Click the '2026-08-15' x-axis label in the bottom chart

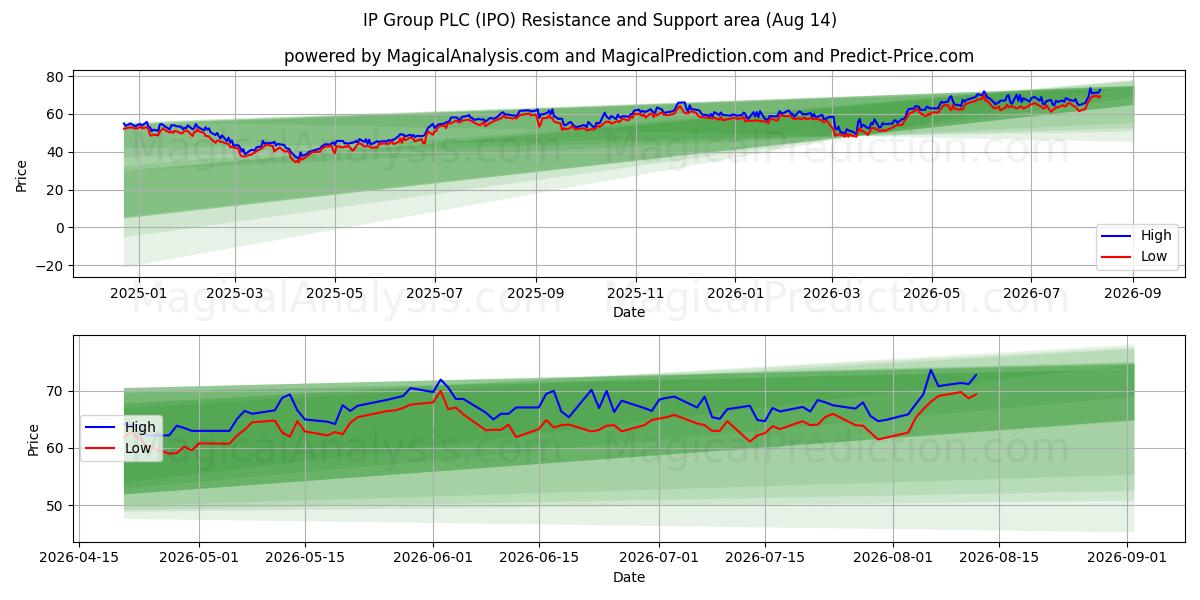point(1000,558)
